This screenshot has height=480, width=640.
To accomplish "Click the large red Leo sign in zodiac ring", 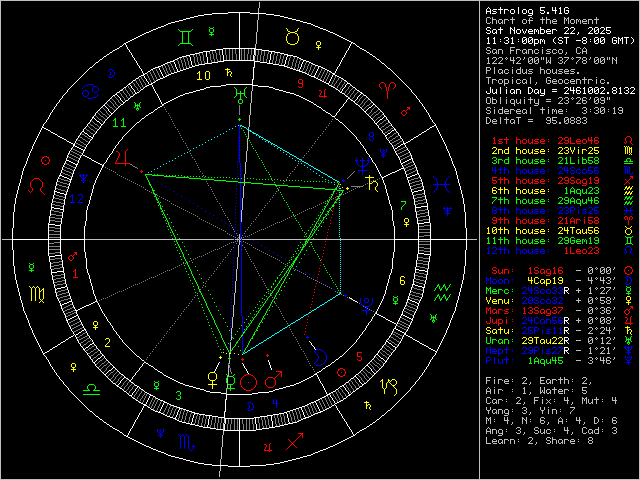I will (x=36, y=186).
